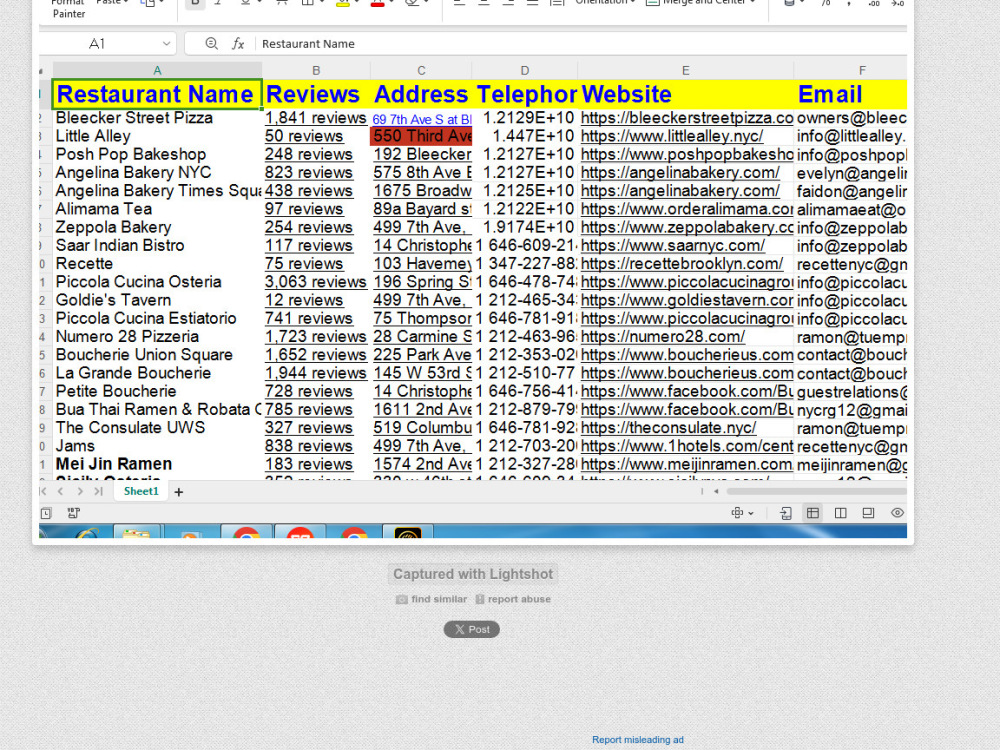The height and width of the screenshot is (750, 1000).
Task: Select the Website header cell
Action: (686, 94)
